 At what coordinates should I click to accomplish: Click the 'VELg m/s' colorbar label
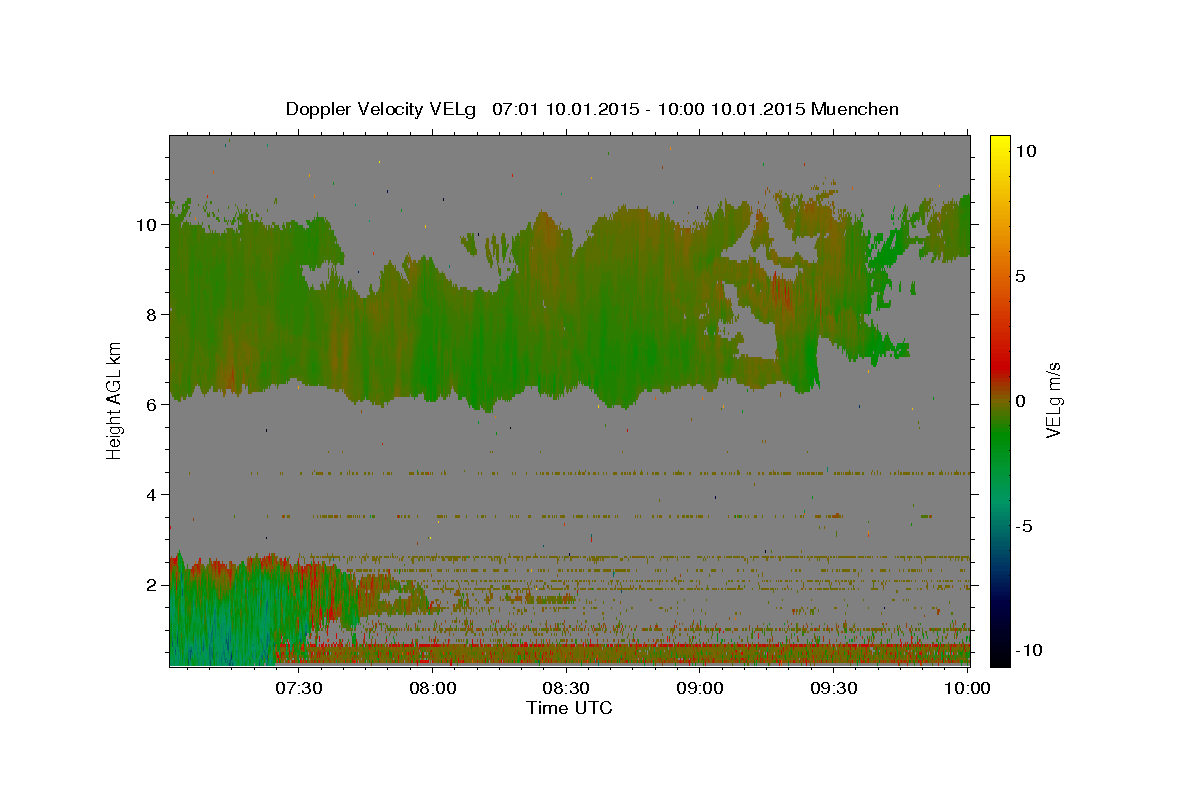click(x=1052, y=400)
